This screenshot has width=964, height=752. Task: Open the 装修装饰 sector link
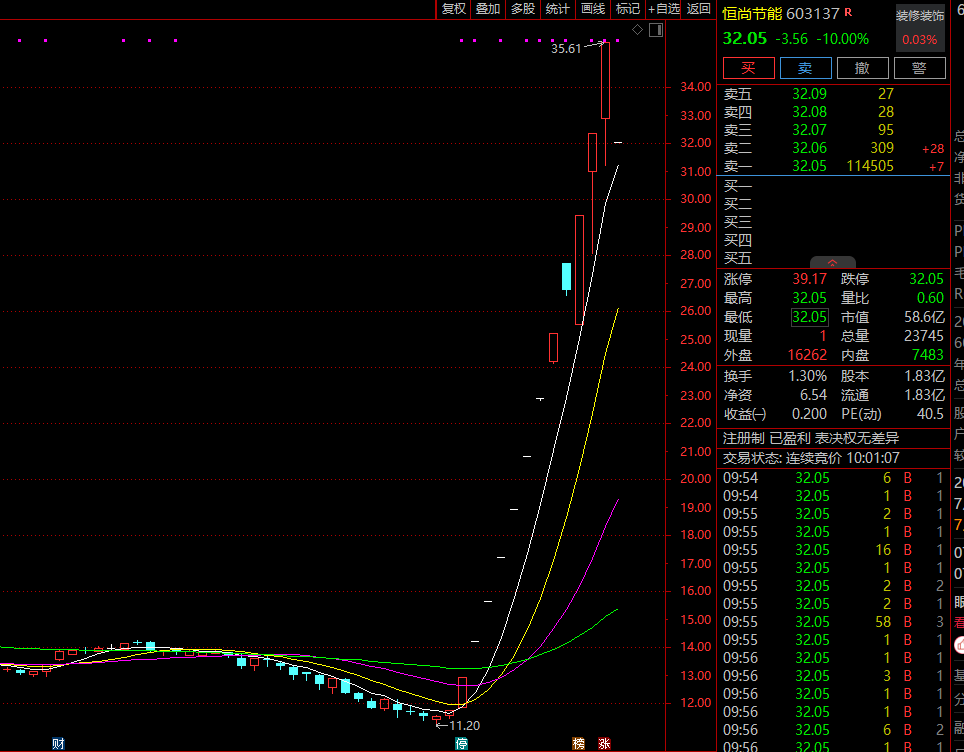click(x=920, y=16)
